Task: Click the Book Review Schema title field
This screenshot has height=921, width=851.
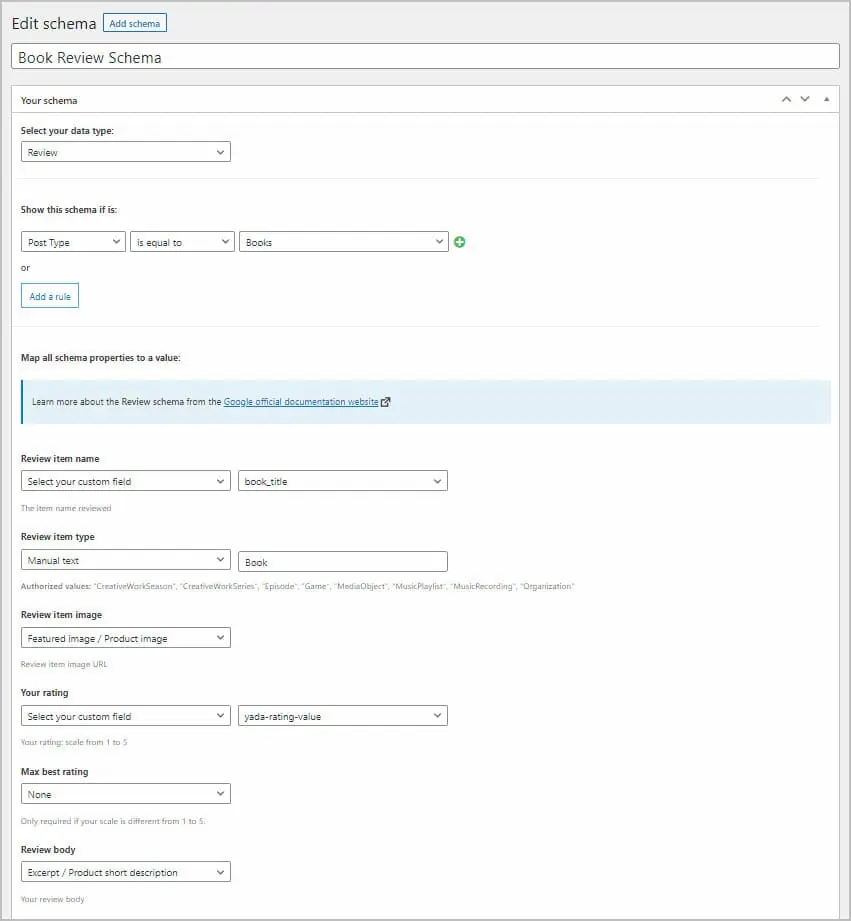Action: [x=425, y=56]
